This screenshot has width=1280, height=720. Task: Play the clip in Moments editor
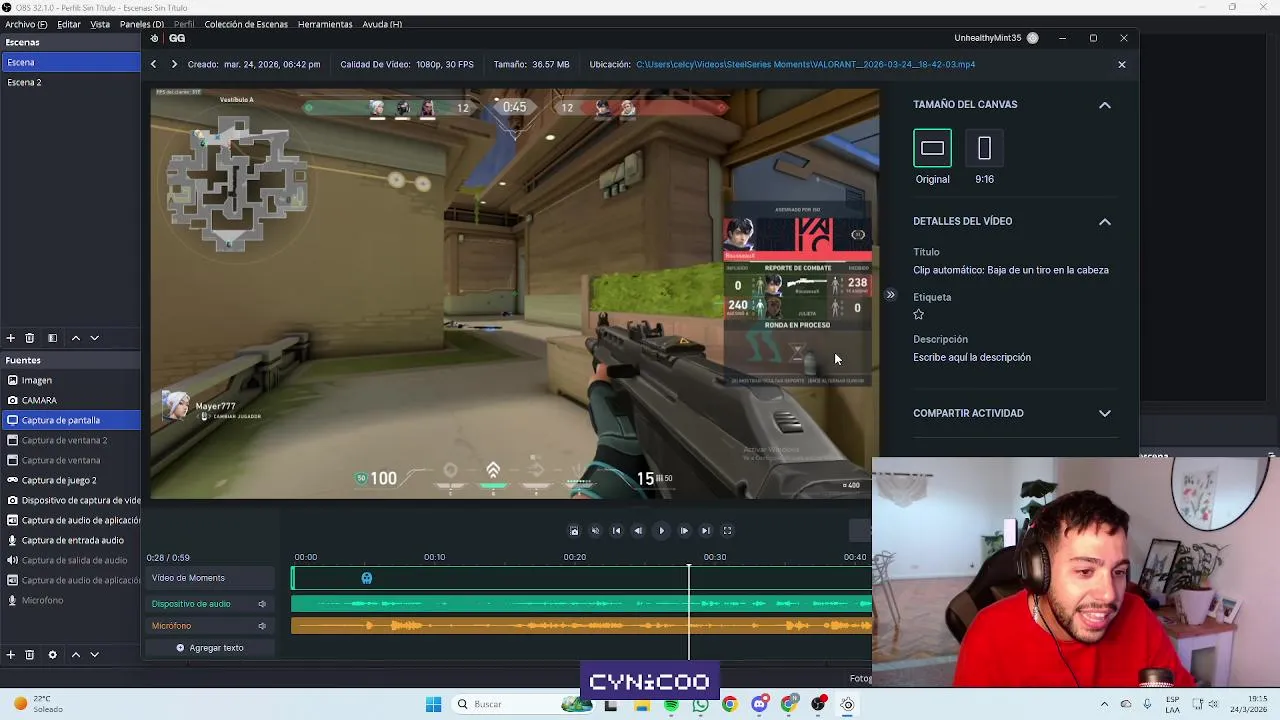(x=661, y=531)
